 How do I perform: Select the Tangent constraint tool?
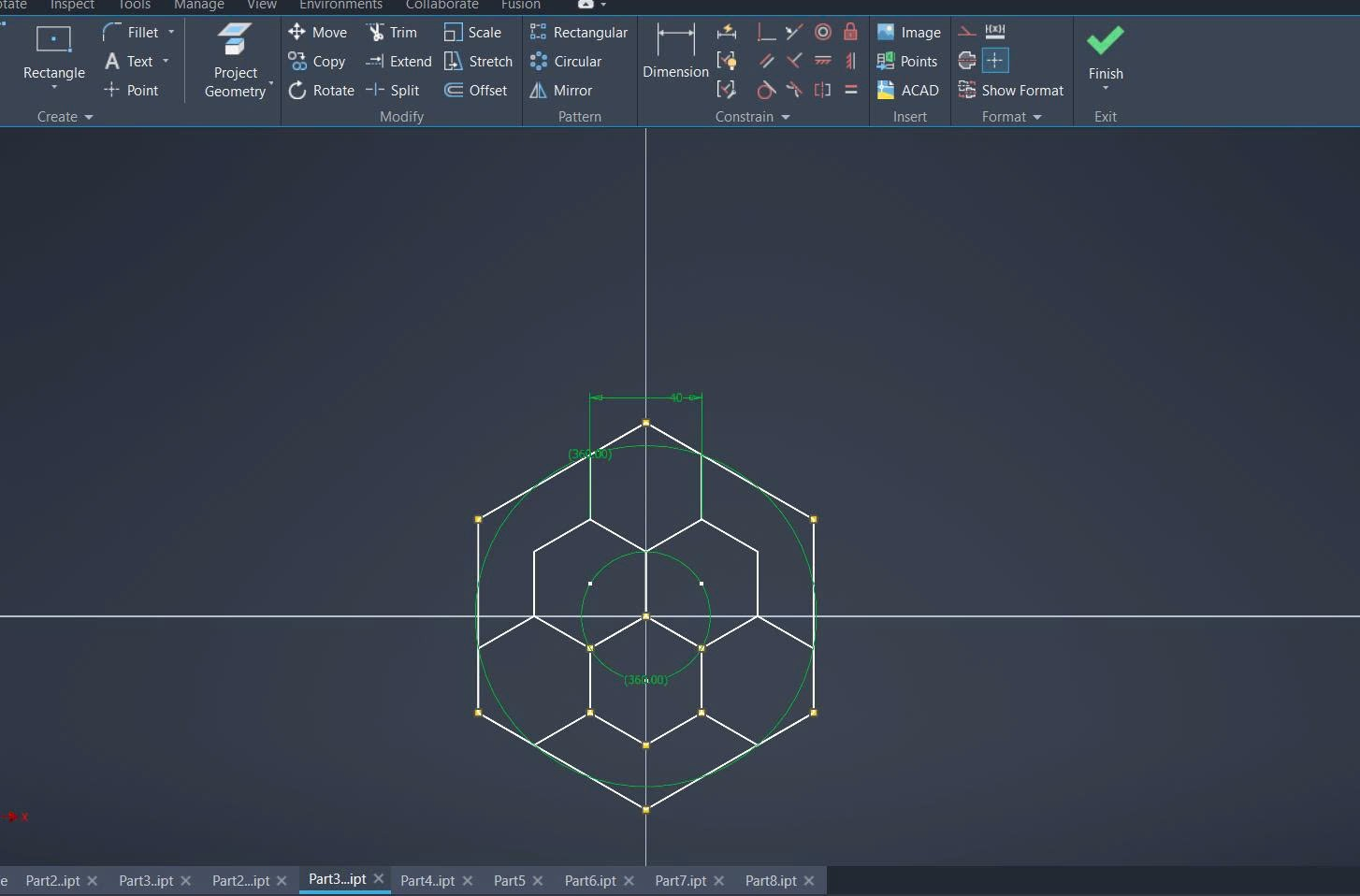[766, 91]
